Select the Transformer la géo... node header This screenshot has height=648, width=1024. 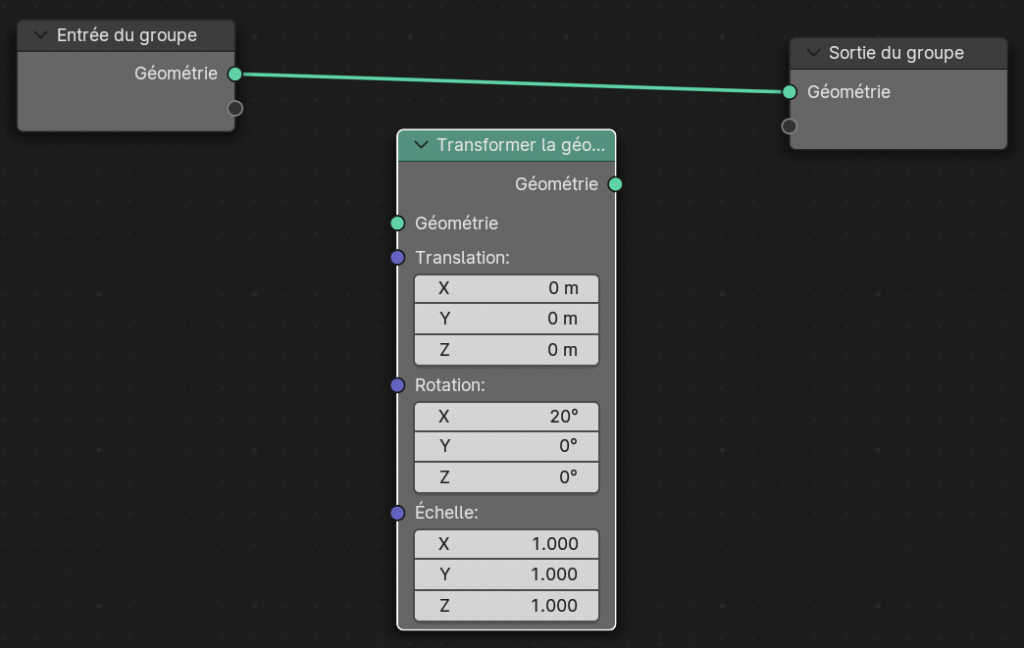tap(520, 145)
